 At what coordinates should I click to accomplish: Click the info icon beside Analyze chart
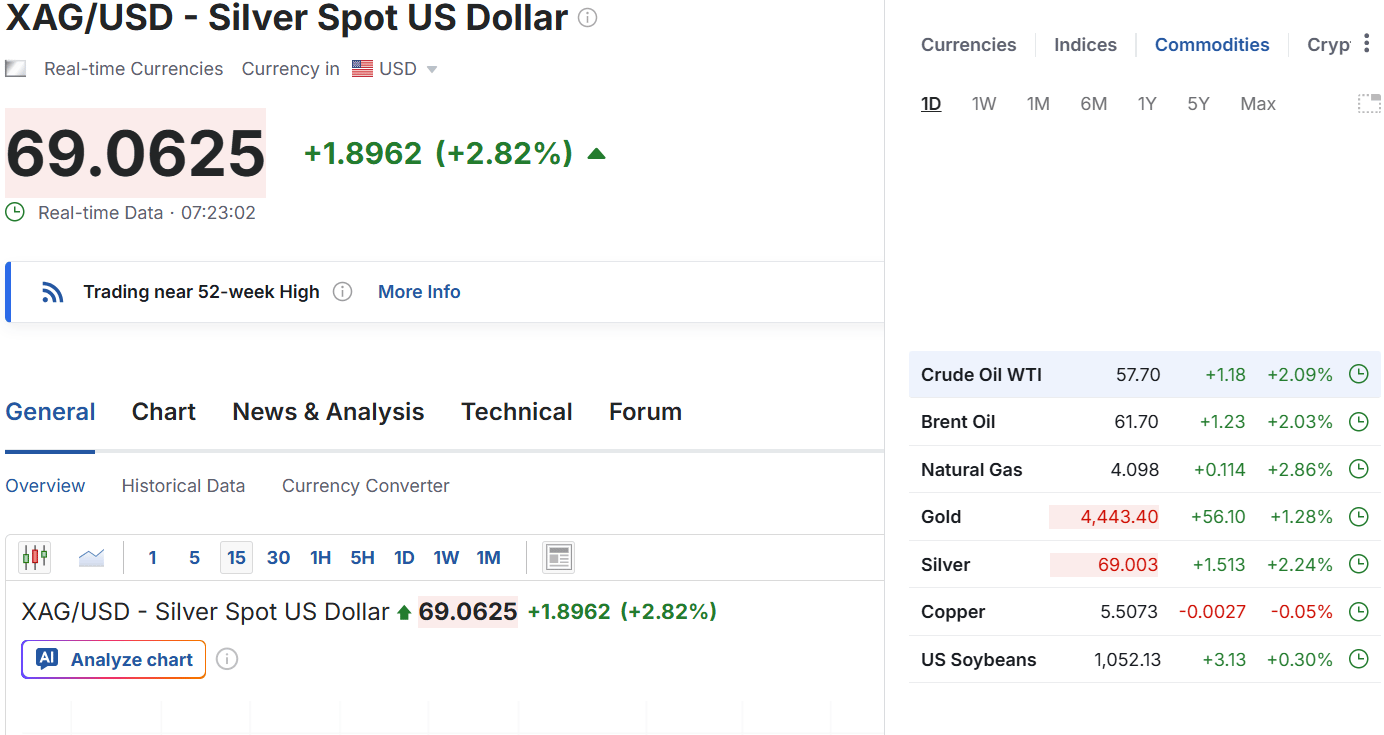coord(227,659)
